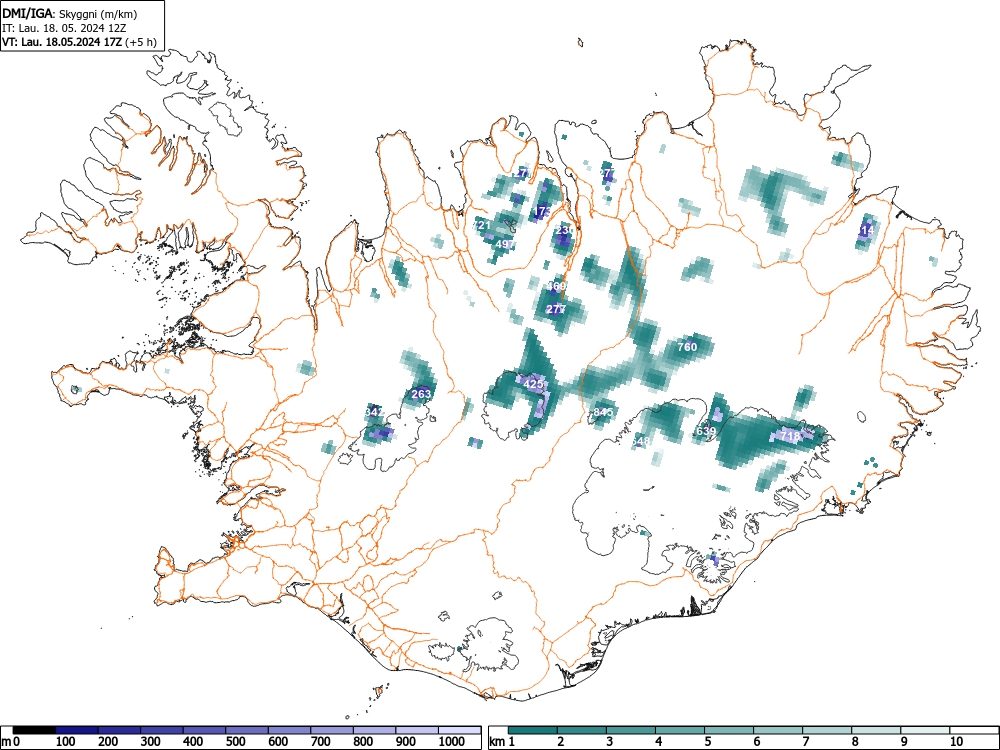Click the 800 label on the metre scale
Screen dimensions: 1000x750
363,742
